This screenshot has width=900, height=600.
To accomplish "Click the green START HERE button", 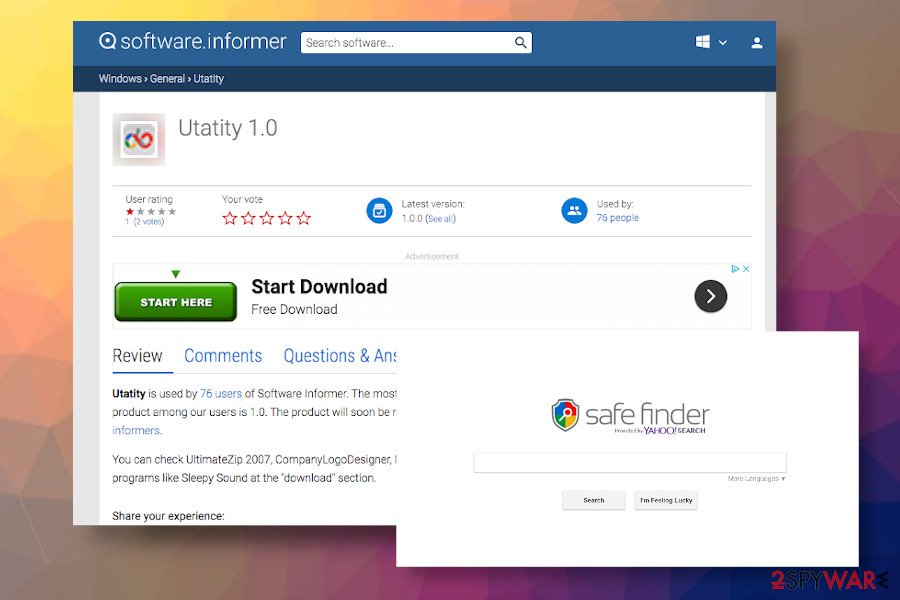I will [x=176, y=301].
